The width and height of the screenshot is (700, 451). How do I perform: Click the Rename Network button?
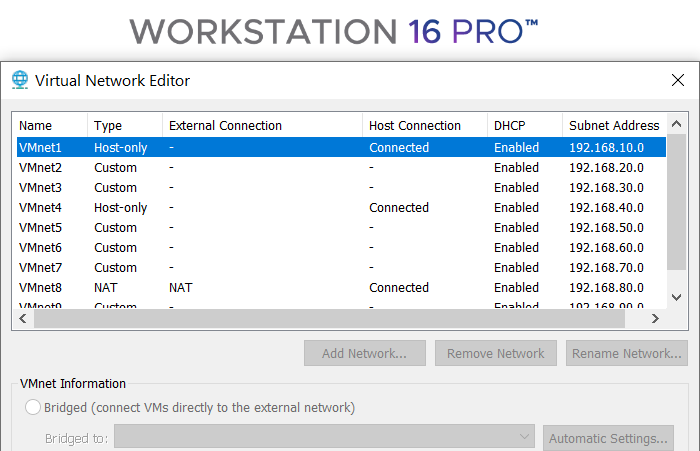627,353
